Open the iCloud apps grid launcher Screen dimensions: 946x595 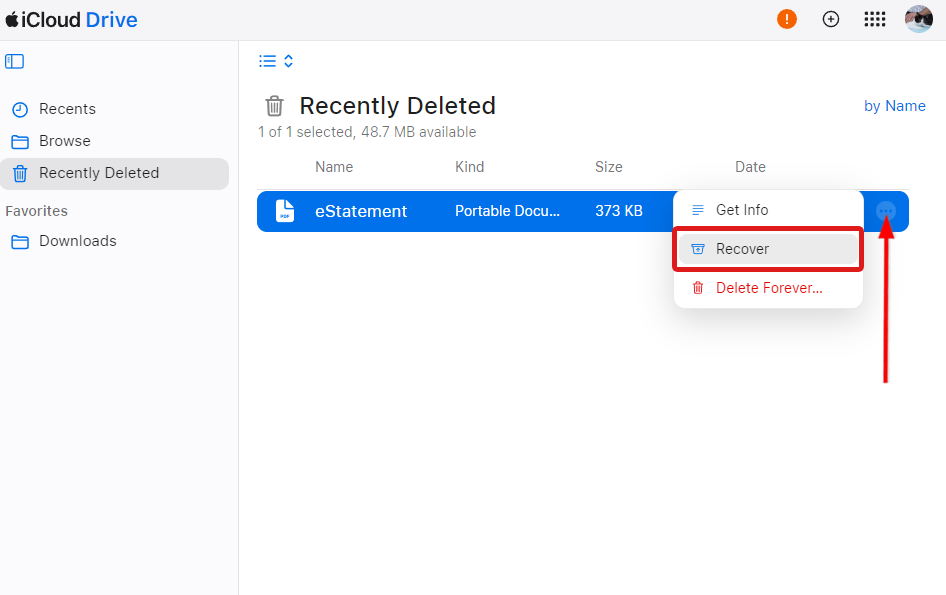875,19
